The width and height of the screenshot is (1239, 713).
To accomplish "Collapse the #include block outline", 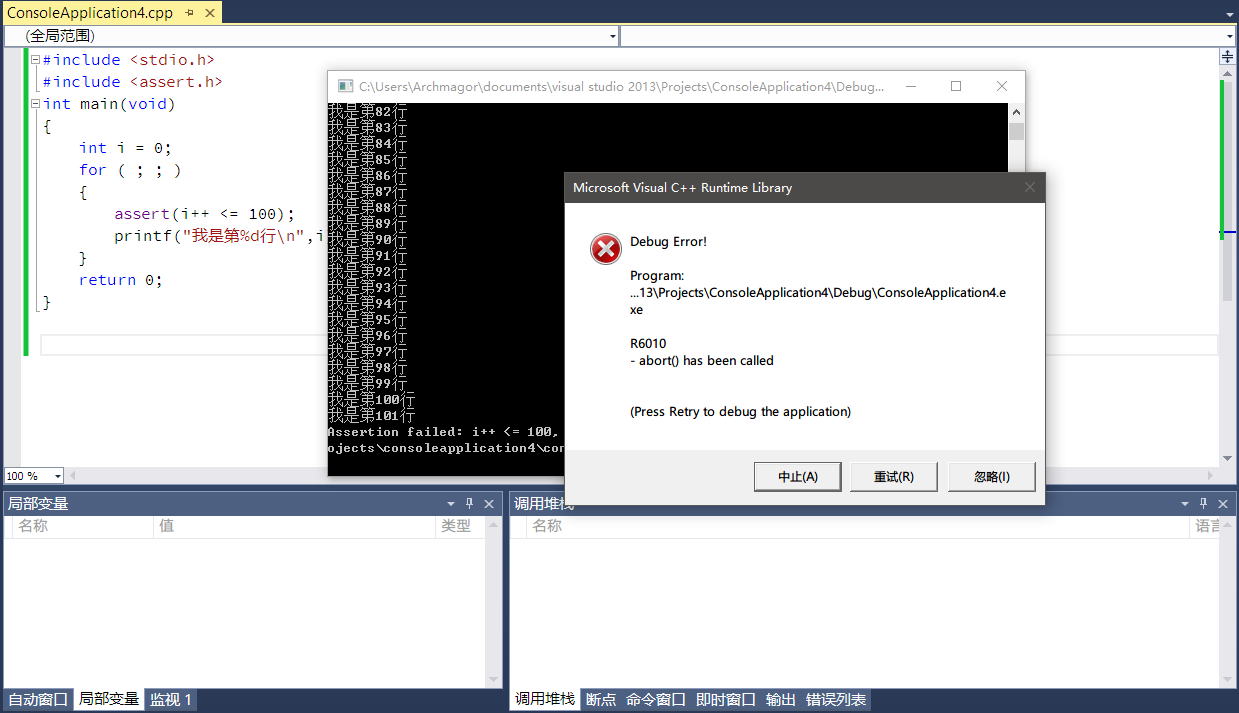I will coord(36,61).
